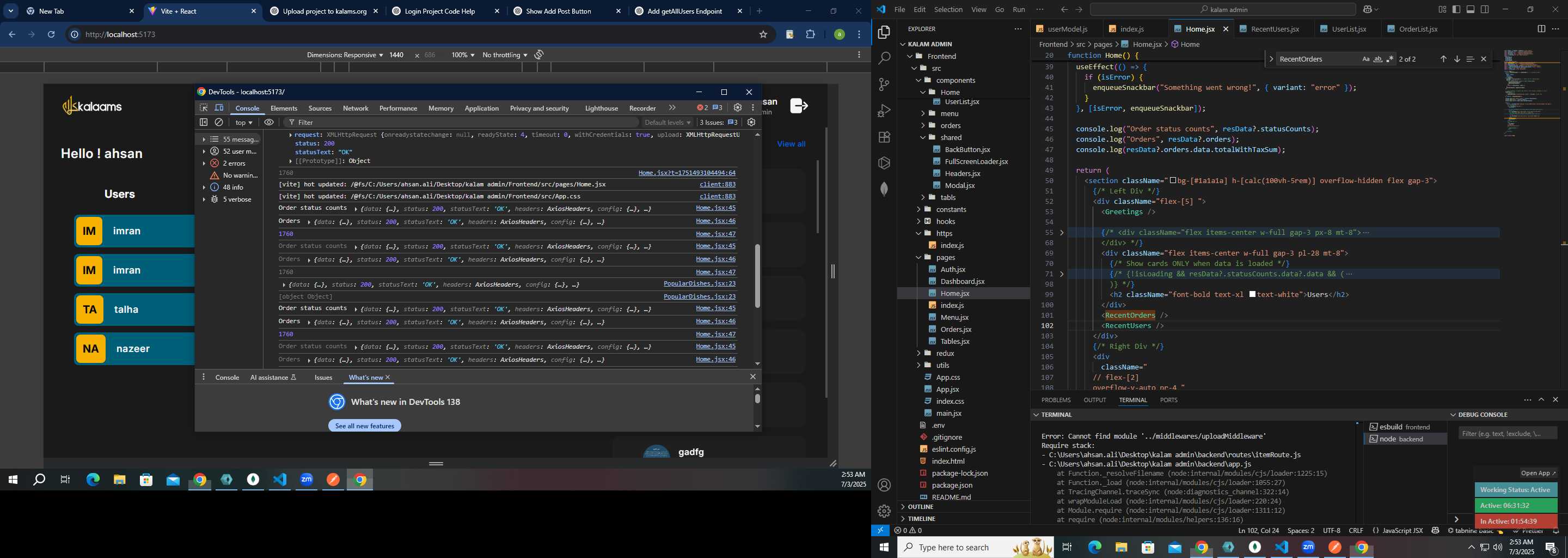This screenshot has width=1568, height=558.
Task: Click See all new features button
Action: (x=365, y=426)
